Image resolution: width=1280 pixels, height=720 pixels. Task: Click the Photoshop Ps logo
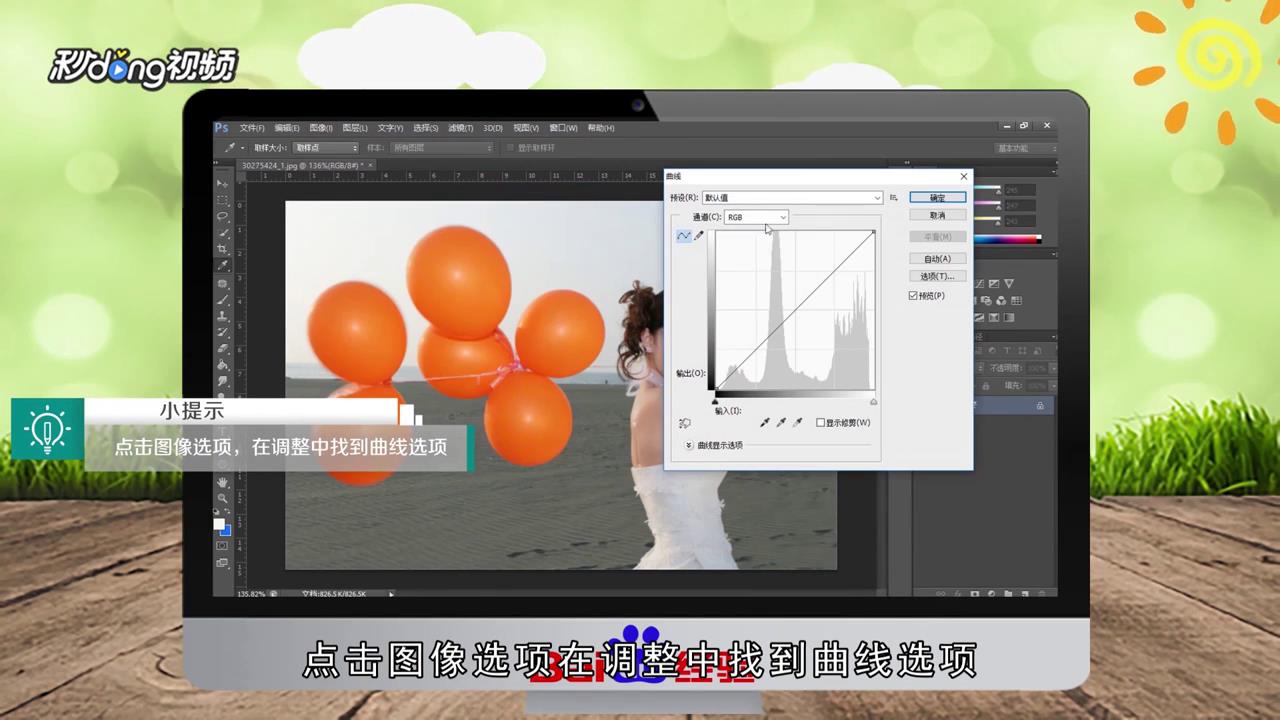pos(222,128)
